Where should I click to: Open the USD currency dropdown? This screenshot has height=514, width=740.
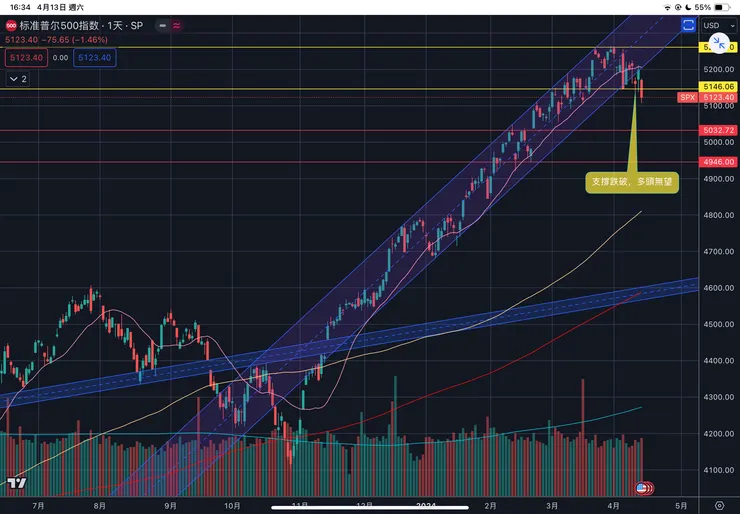[x=719, y=25]
